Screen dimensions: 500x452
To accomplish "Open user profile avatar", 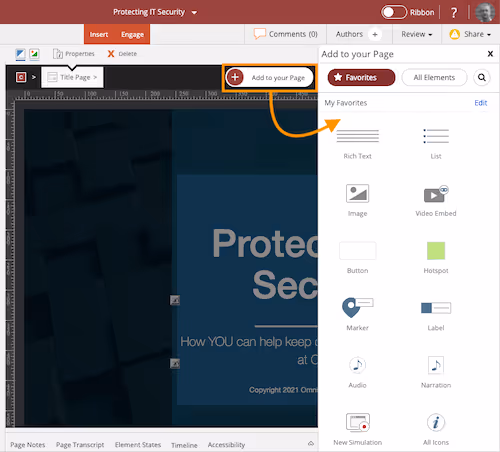I will click(485, 12).
